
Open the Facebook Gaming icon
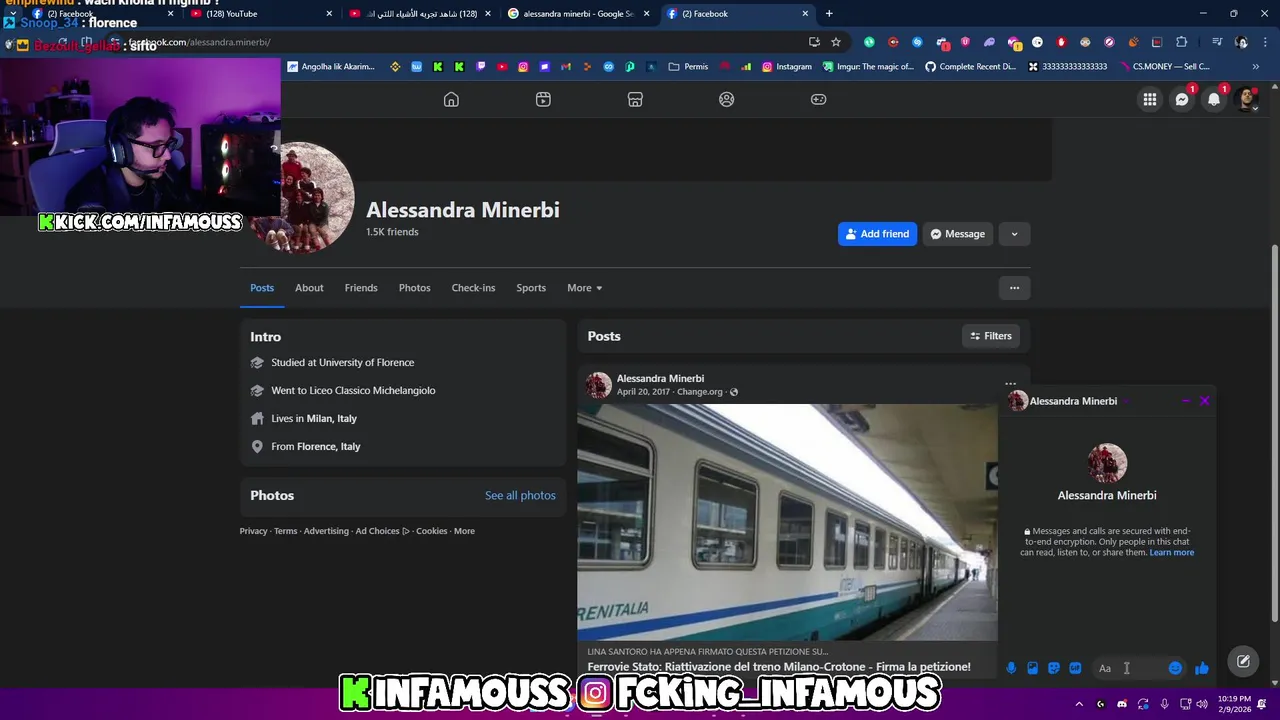point(818,99)
